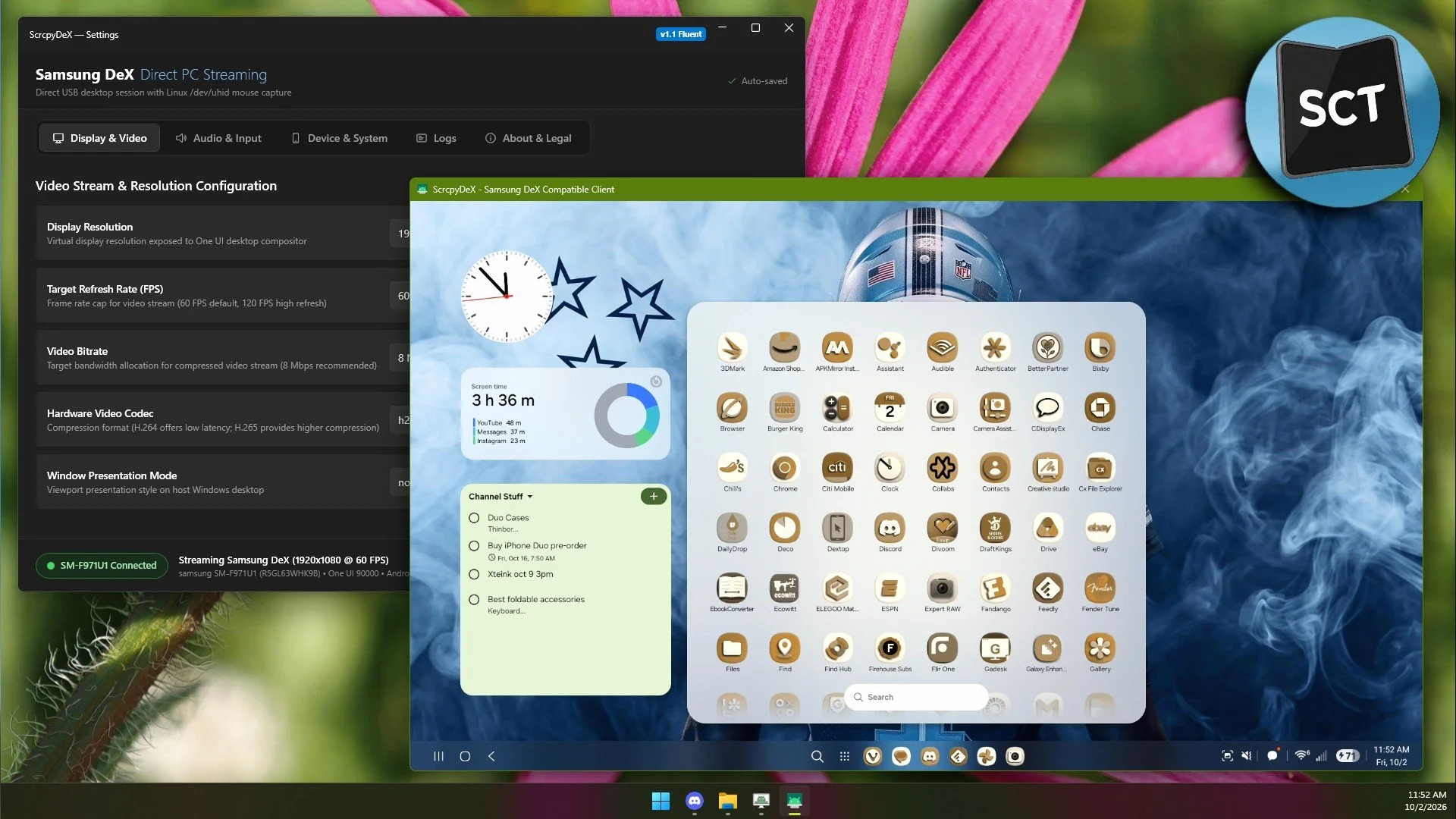
Task: Open the Chrome app icon
Action: point(784,468)
